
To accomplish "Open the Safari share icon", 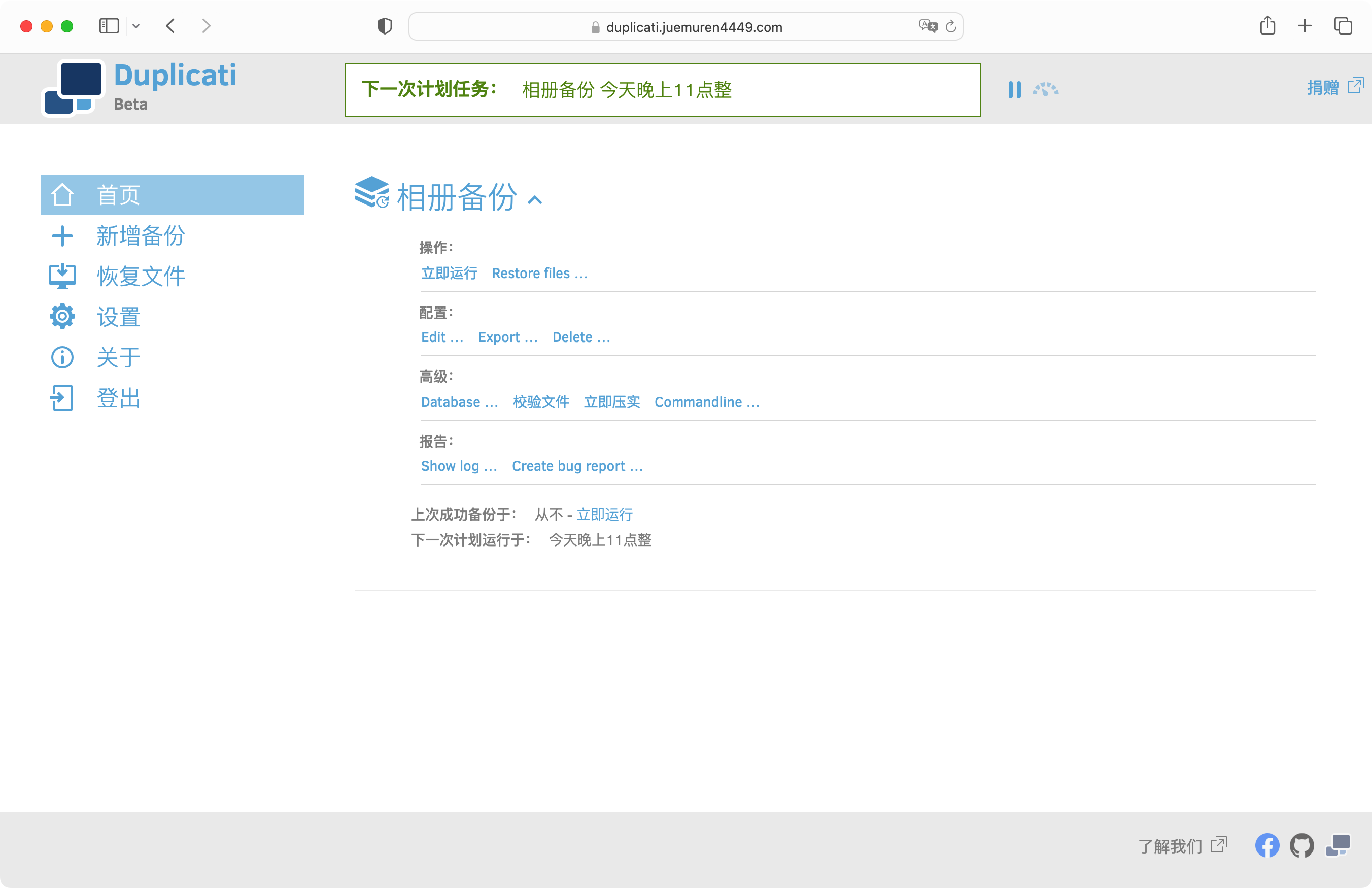I will click(1267, 25).
